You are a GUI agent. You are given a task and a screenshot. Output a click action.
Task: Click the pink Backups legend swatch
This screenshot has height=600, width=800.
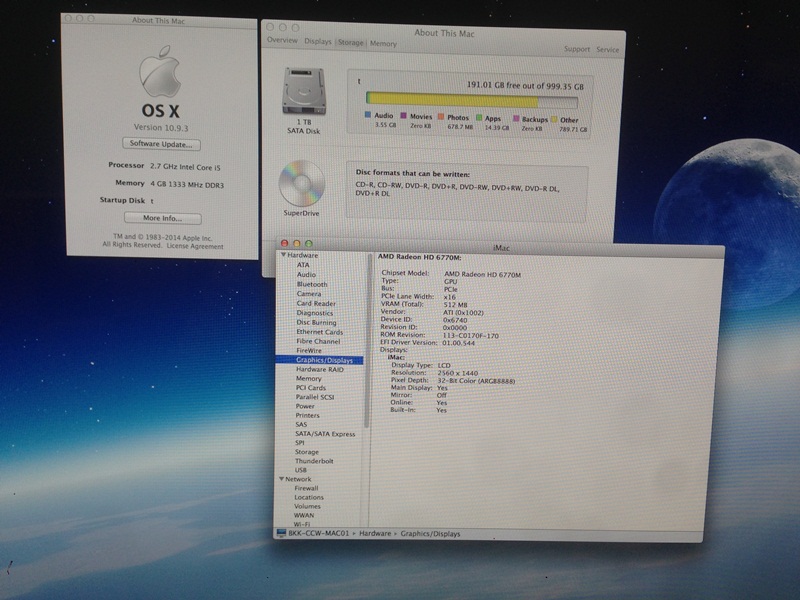click(x=516, y=119)
